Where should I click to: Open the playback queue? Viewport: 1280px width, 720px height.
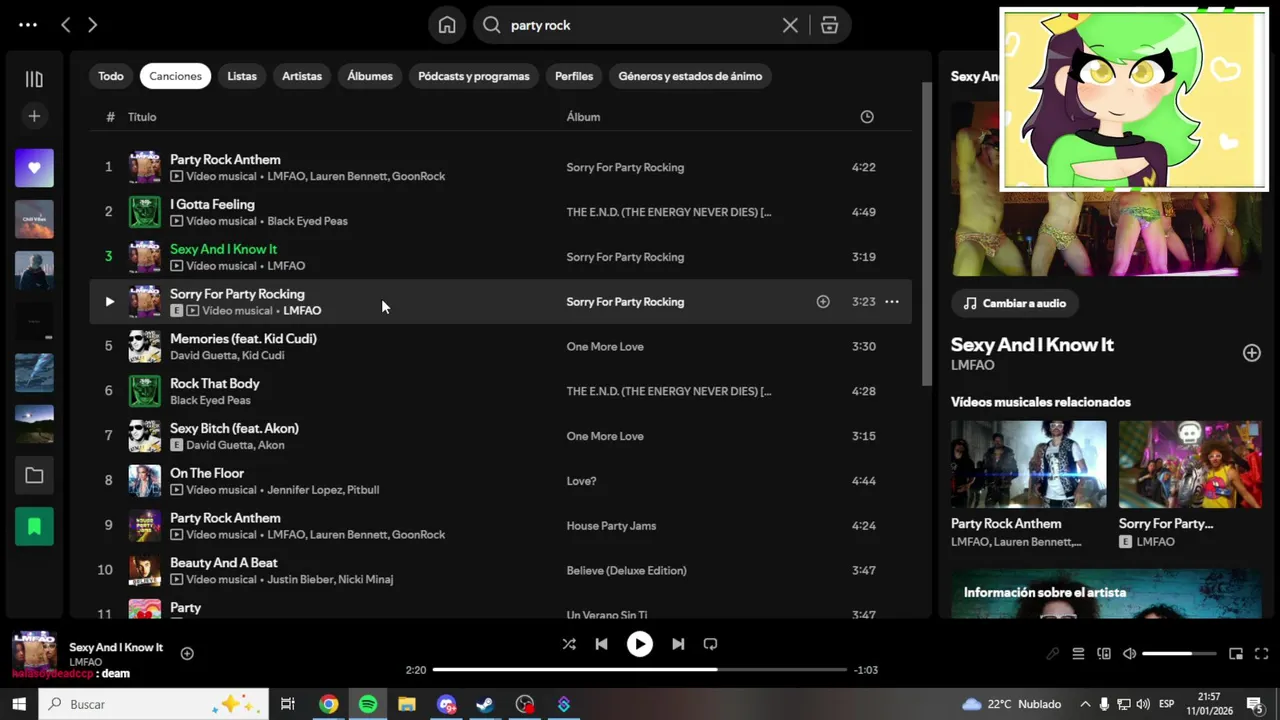(x=1078, y=654)
